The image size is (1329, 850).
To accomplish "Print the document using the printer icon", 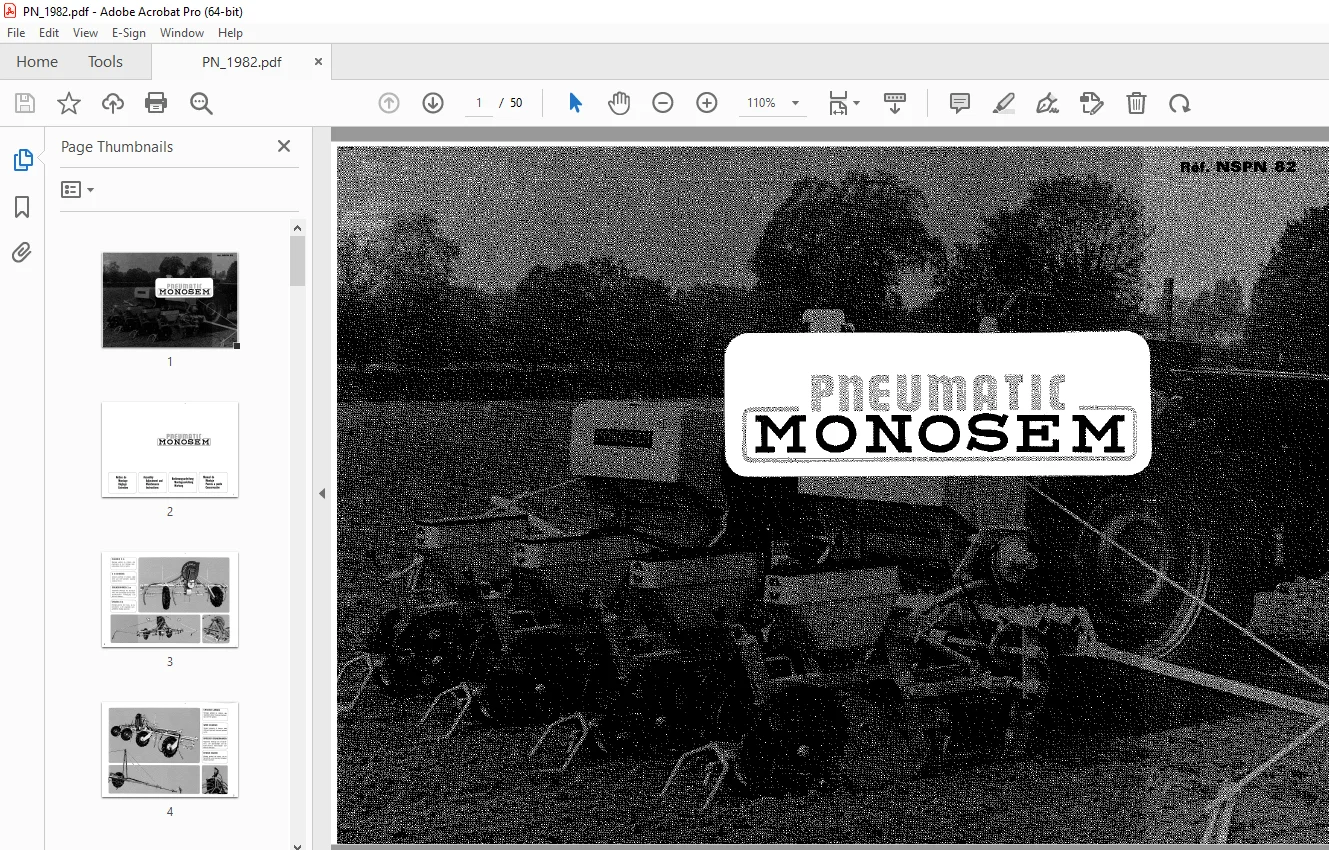I will click(x=156, y=103).
